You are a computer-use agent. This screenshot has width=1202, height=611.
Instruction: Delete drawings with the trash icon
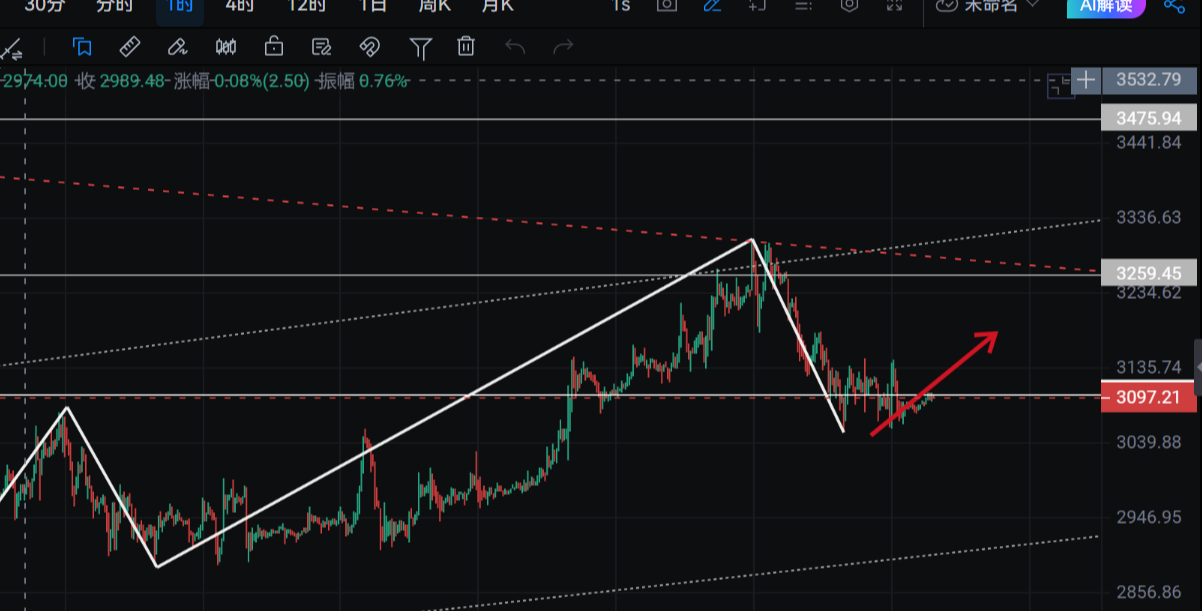coord(466,46)
